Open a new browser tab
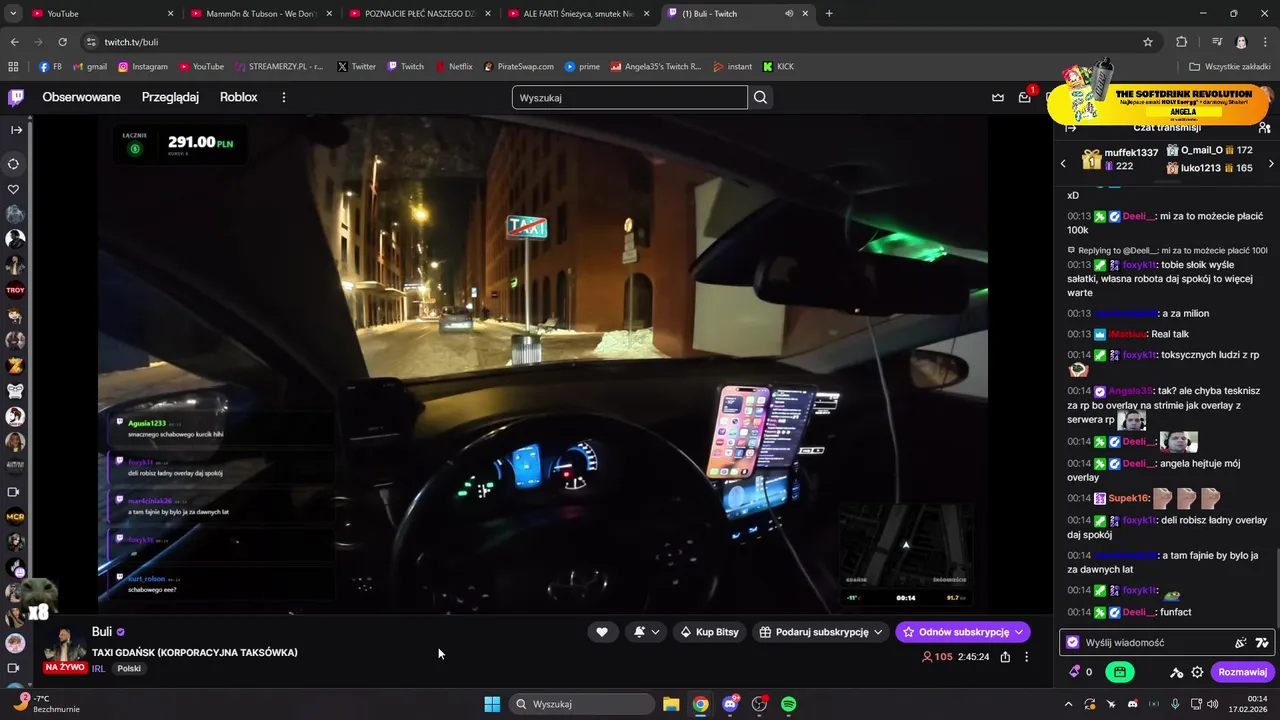The height and width of the screenshot is (720, 1280). (829, 14)
